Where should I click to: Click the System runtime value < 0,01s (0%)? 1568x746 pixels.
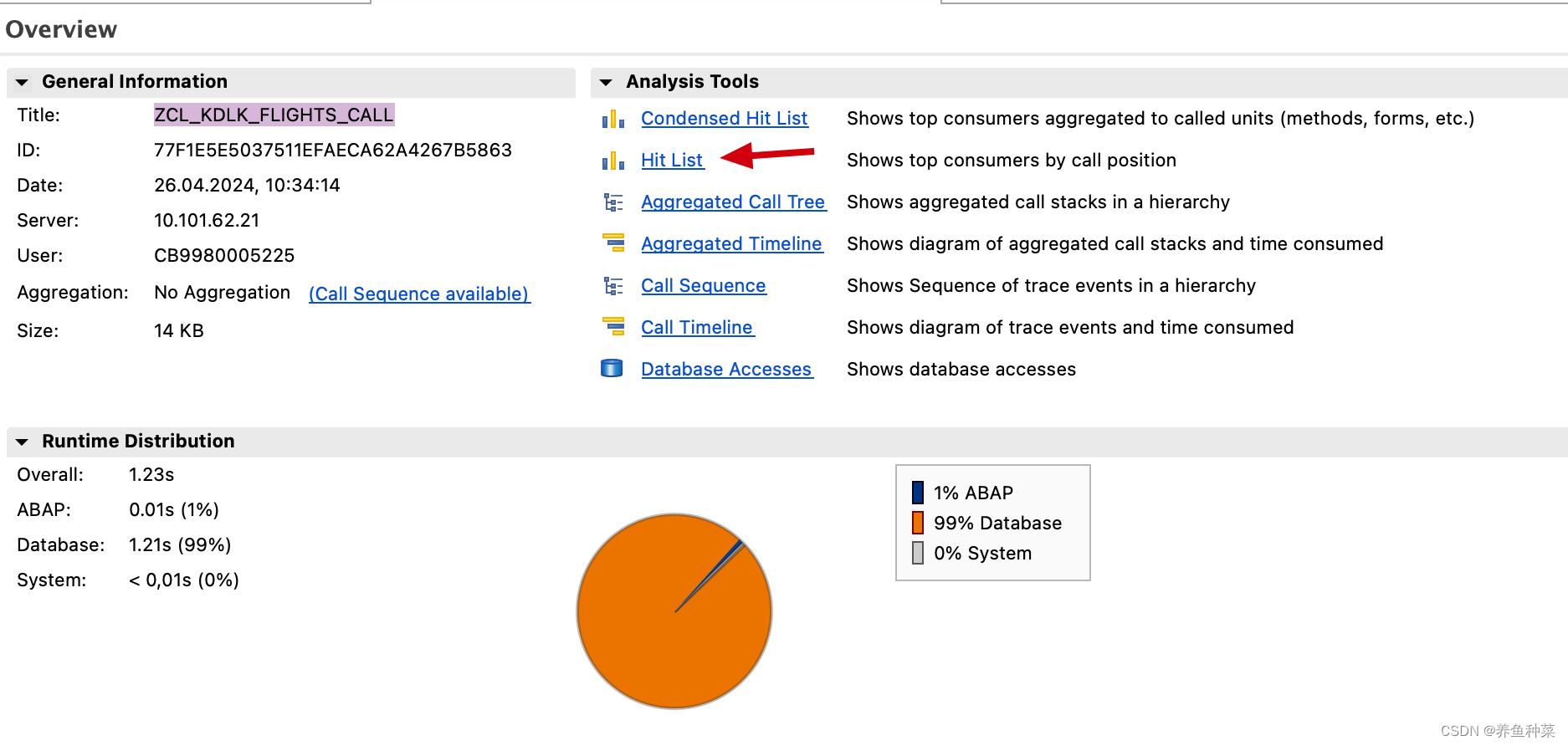[x=184, y=580]
